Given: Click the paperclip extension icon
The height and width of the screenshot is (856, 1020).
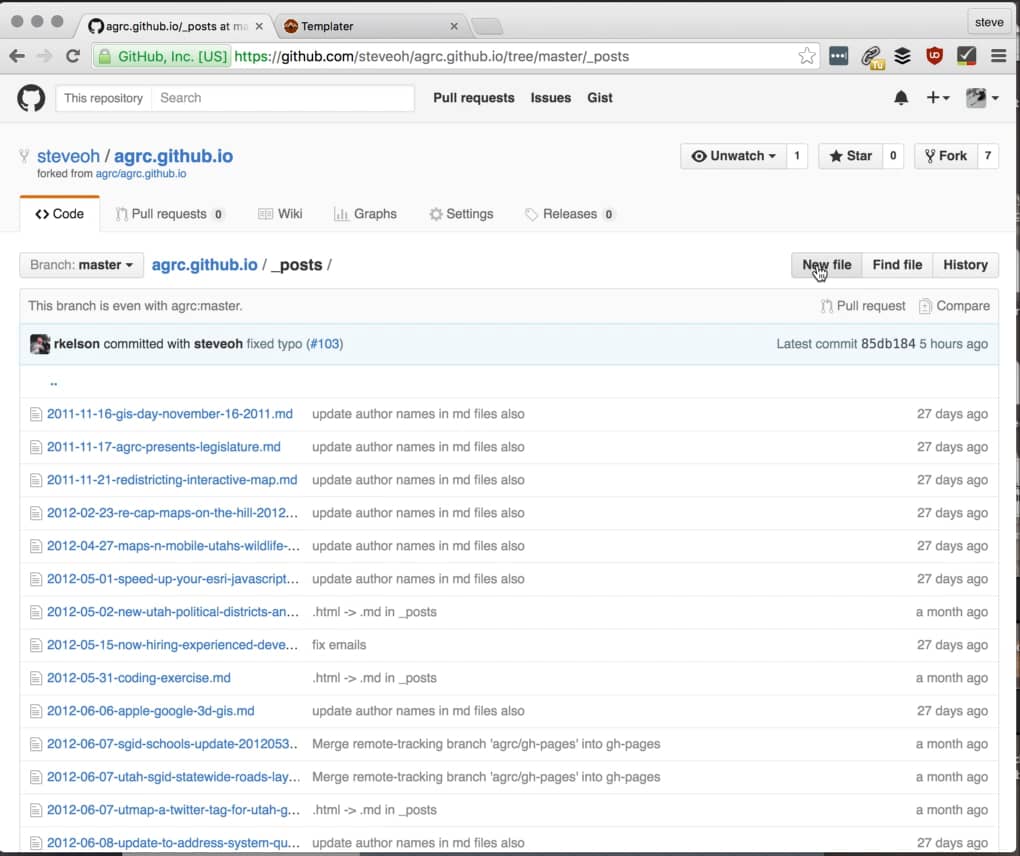Looking at the screenshot, I should pos(872,57).
